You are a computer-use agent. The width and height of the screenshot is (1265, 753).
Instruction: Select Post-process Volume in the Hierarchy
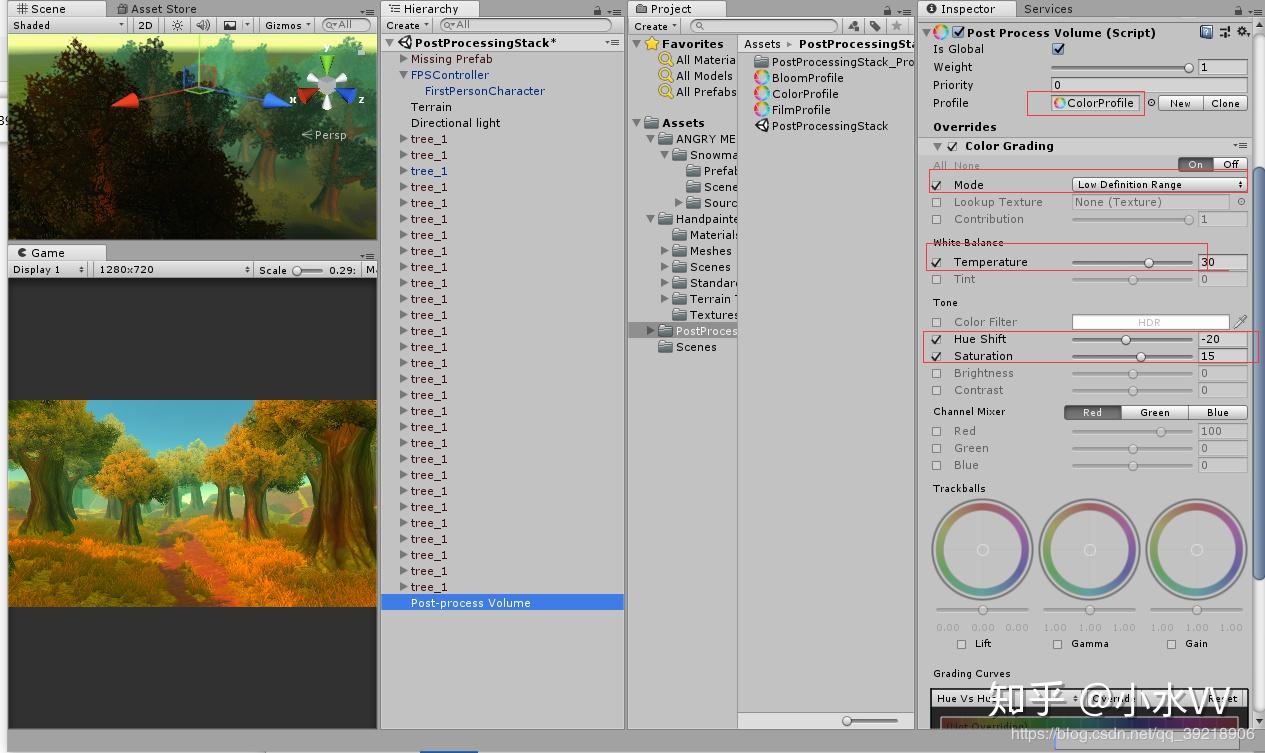(469, 602)
